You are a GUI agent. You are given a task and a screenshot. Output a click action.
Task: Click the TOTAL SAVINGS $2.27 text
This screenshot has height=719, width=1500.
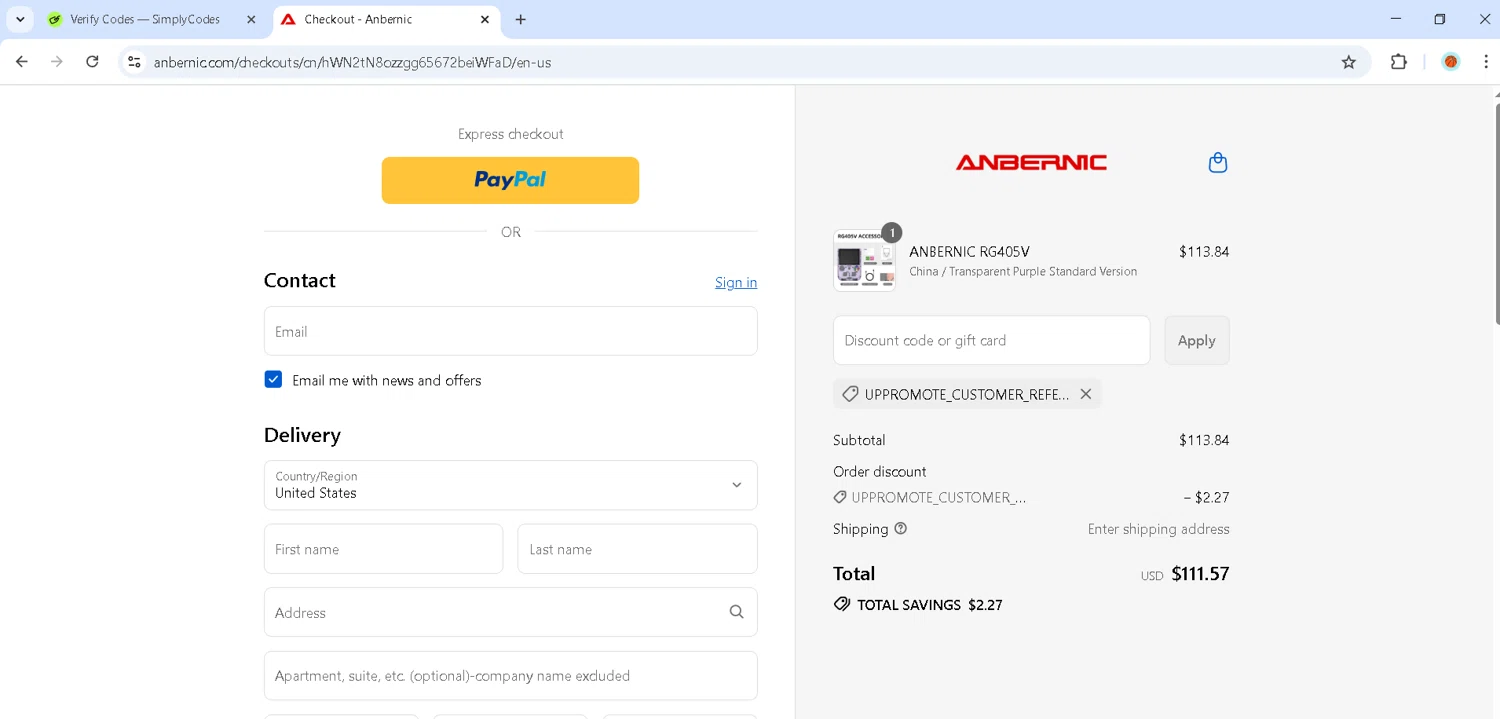[929, 605]
